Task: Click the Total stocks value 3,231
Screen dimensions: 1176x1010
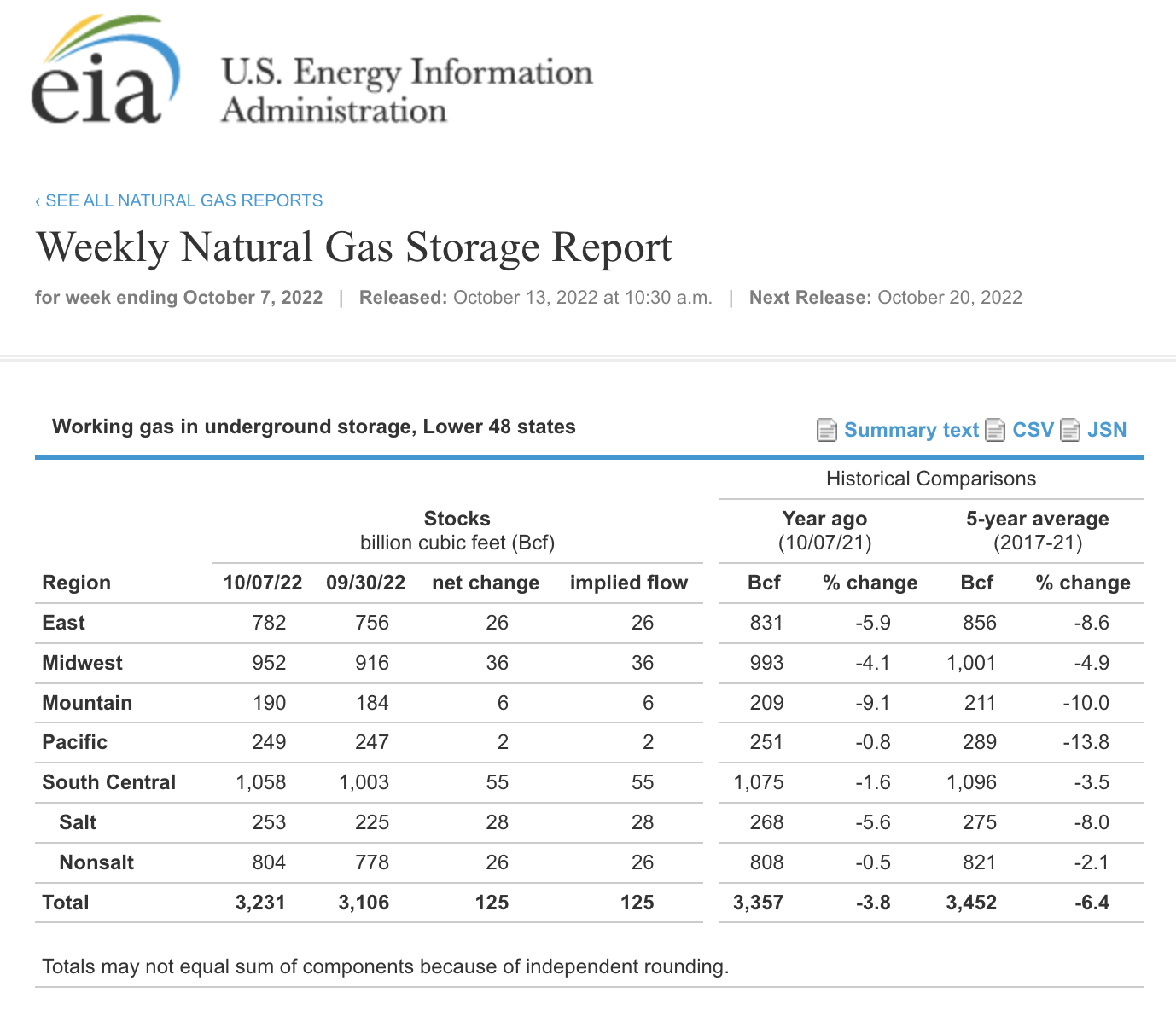Action: coord(260,903)
